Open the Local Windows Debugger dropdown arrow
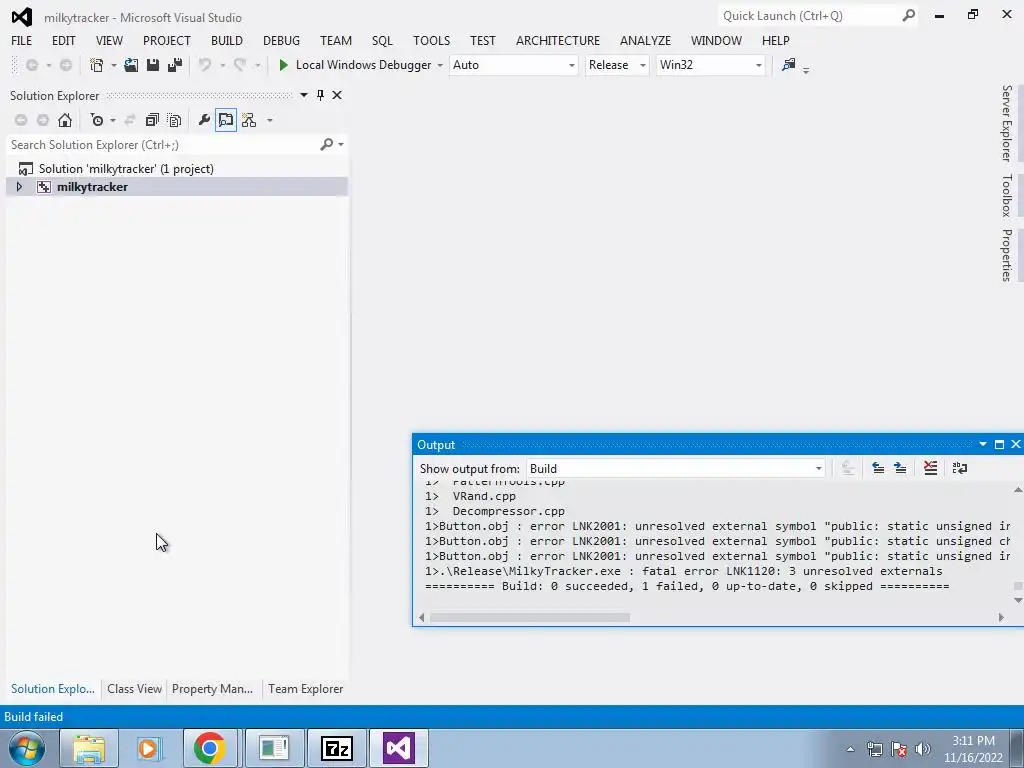1024x768 pixels. [x=440, y=65]
